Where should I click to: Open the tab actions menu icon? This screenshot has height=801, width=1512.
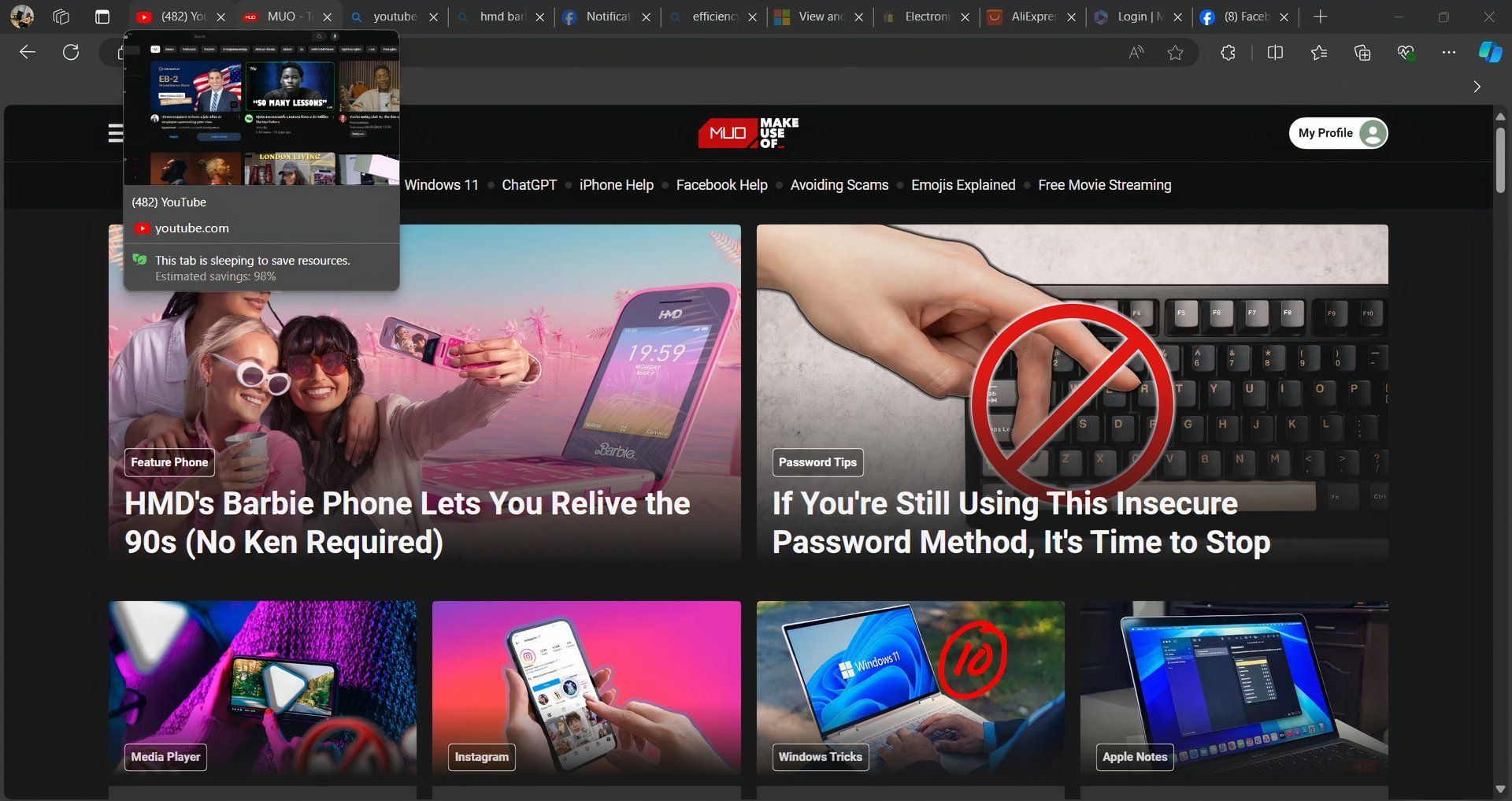click(102, 17)
